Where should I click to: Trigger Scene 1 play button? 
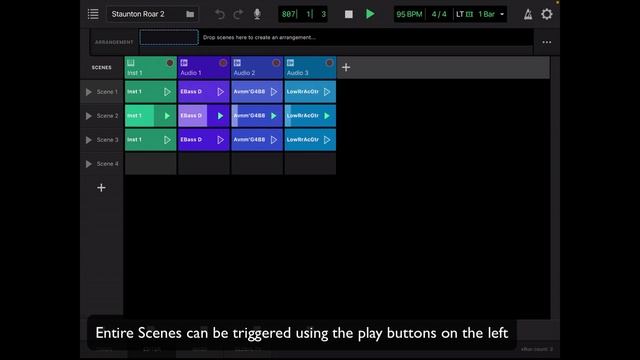click(x=89, y=92)
